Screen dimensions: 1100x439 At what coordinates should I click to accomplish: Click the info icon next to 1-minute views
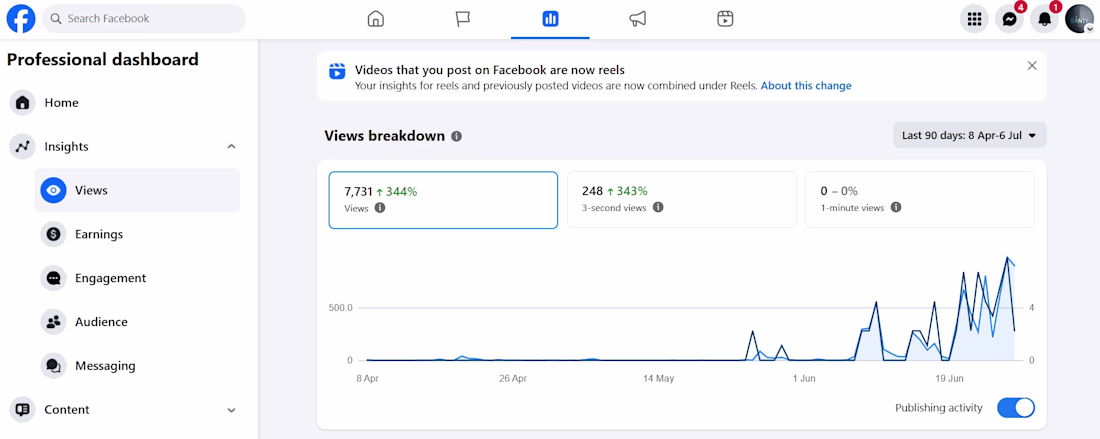coord(896,208)
